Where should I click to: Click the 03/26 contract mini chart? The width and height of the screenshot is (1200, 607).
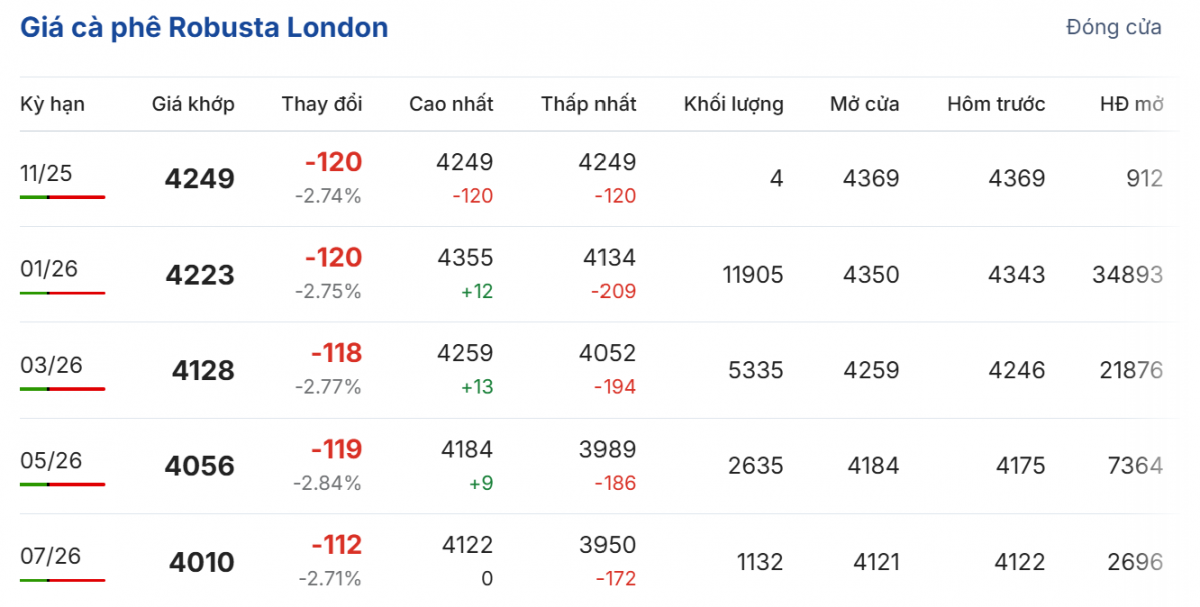[62, 390]
